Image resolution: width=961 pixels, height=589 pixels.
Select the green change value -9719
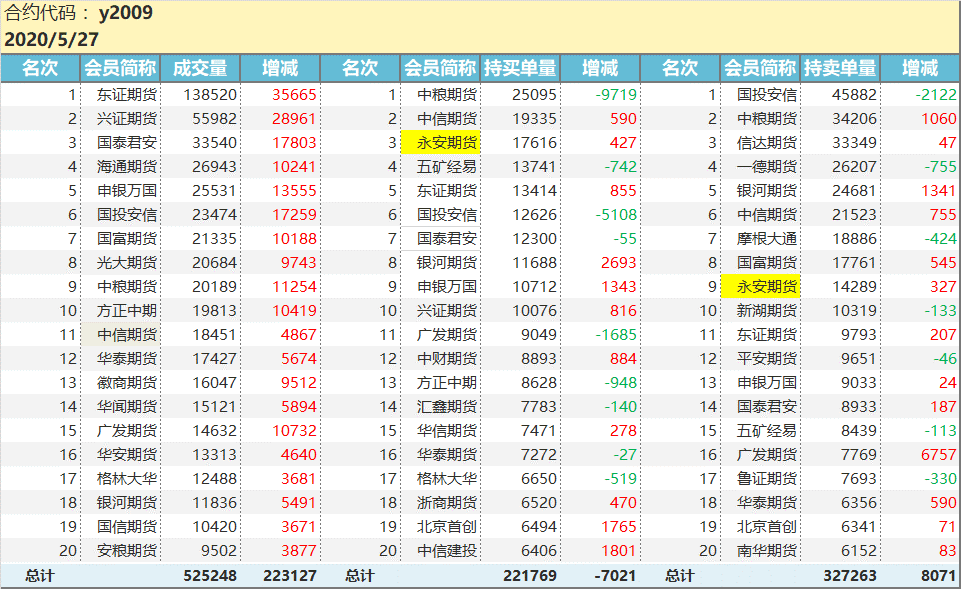[x=616, y=95]
